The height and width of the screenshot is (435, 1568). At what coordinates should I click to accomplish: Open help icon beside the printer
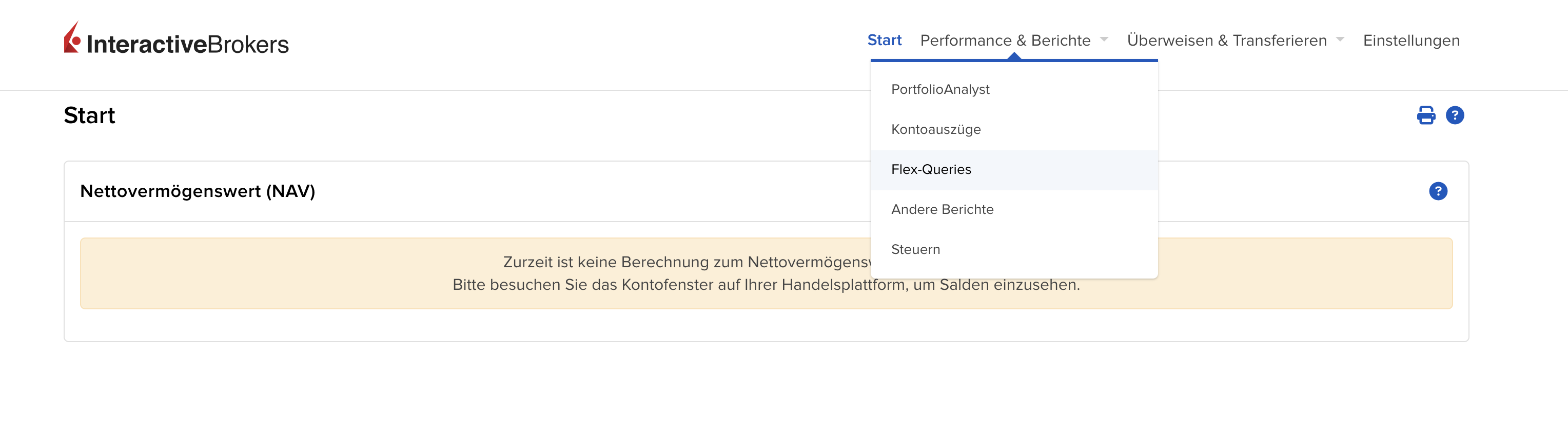(x=1454, y=115)
